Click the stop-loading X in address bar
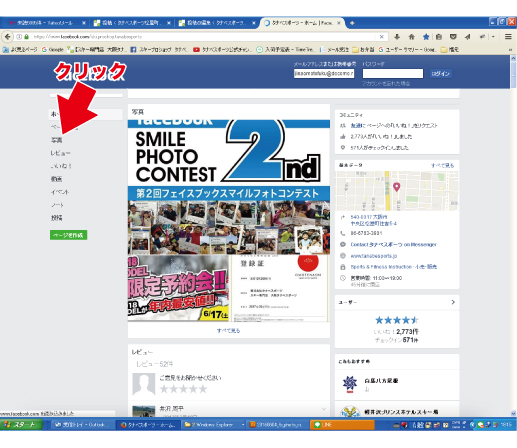This screenshot has height=448, width=517. pos(382,37)
